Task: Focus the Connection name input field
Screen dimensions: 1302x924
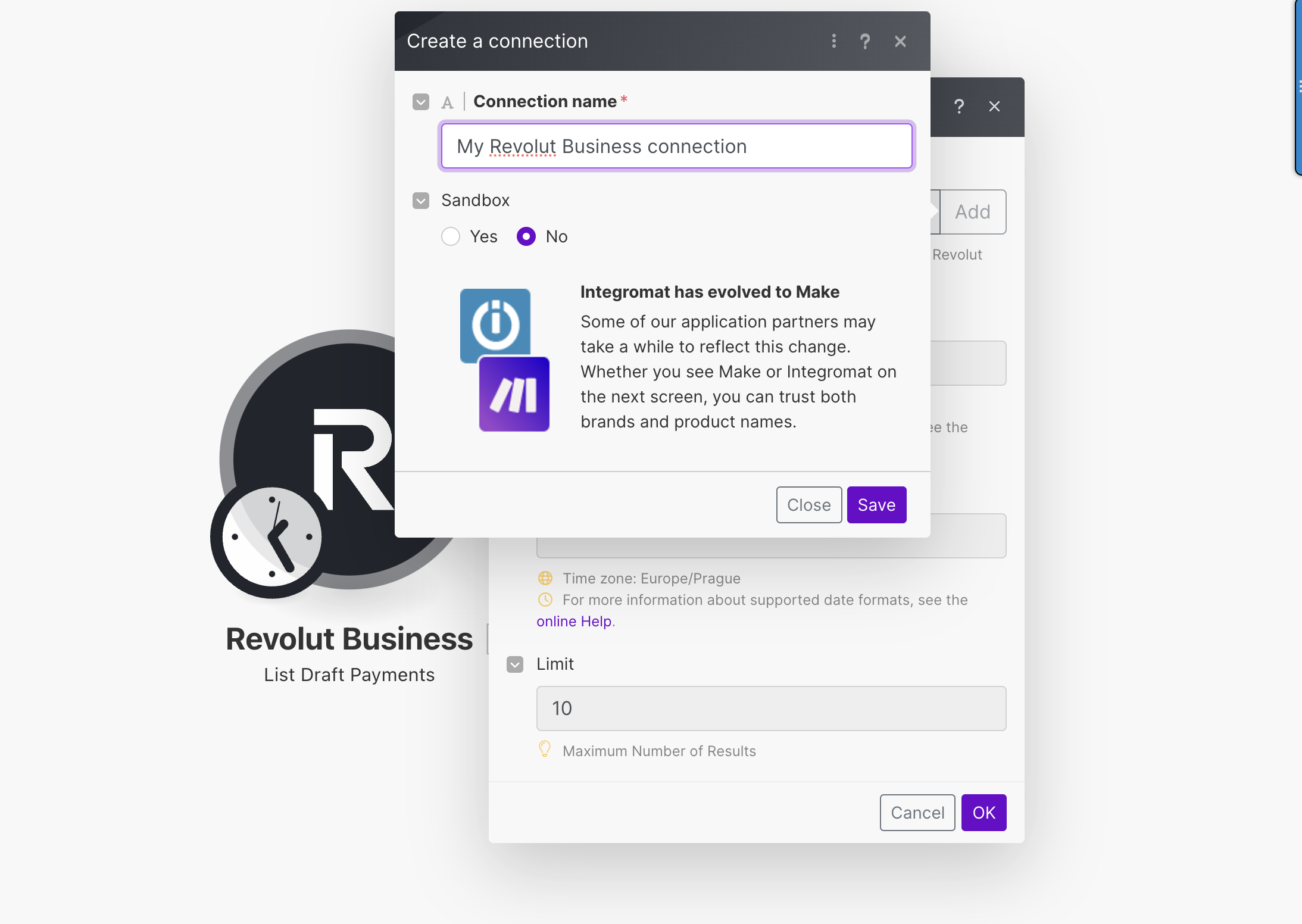Action: [676, 146]
